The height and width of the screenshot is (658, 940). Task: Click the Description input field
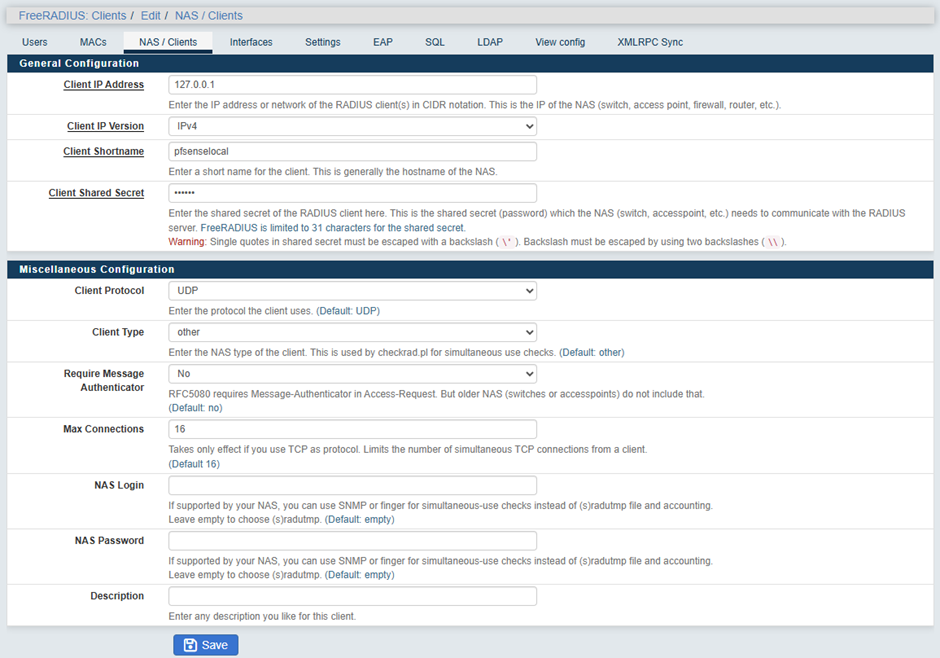click(x=352, y=596)
